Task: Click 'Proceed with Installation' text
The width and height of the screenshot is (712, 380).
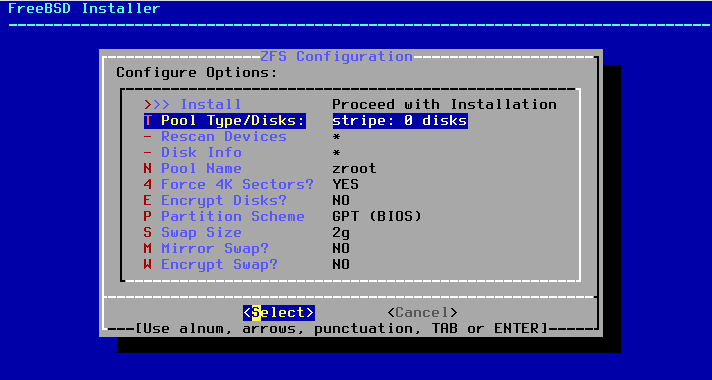Action: (445, 104)
